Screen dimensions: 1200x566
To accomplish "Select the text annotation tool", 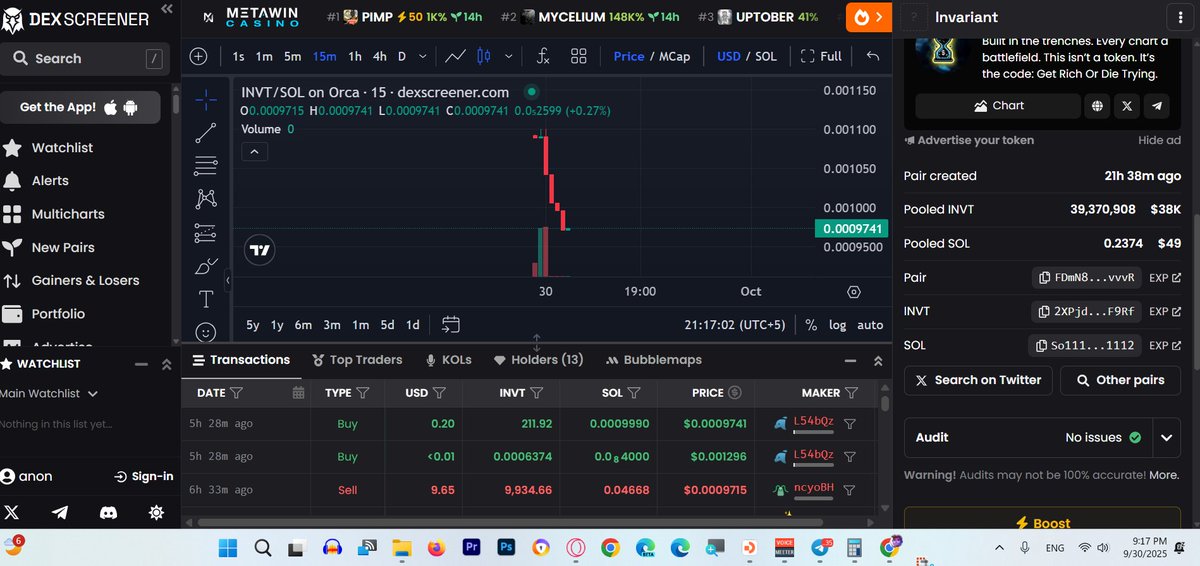I will pyautogui.click(x=206, y=298).
